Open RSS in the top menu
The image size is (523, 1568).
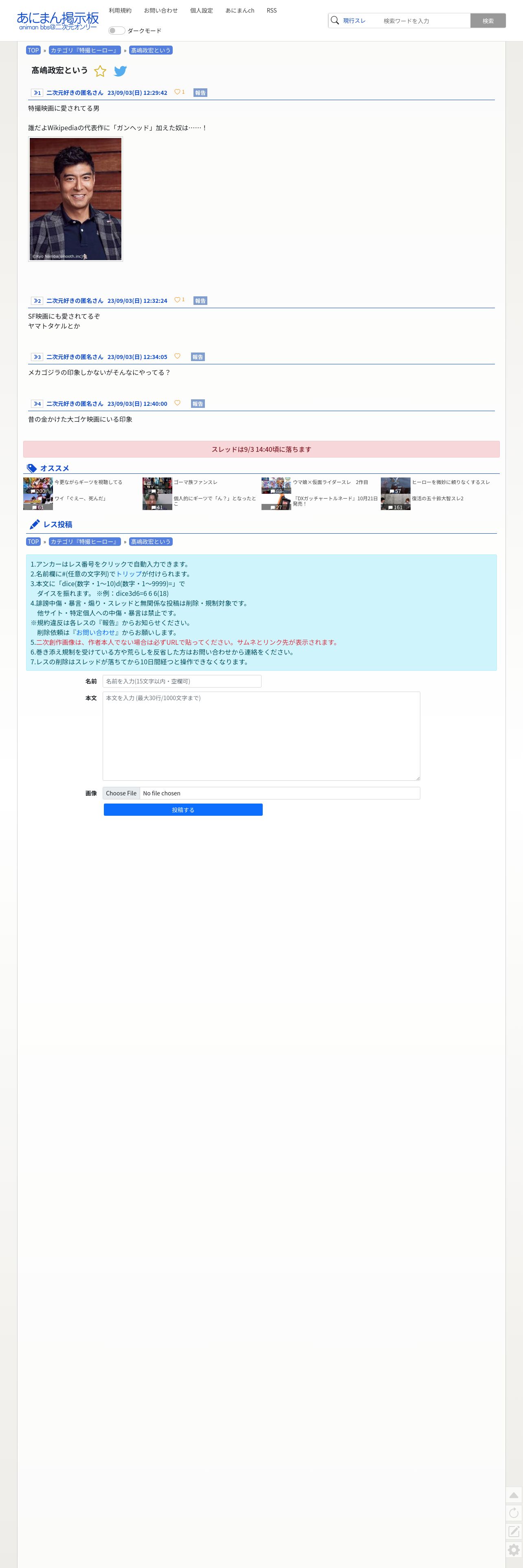272,10
